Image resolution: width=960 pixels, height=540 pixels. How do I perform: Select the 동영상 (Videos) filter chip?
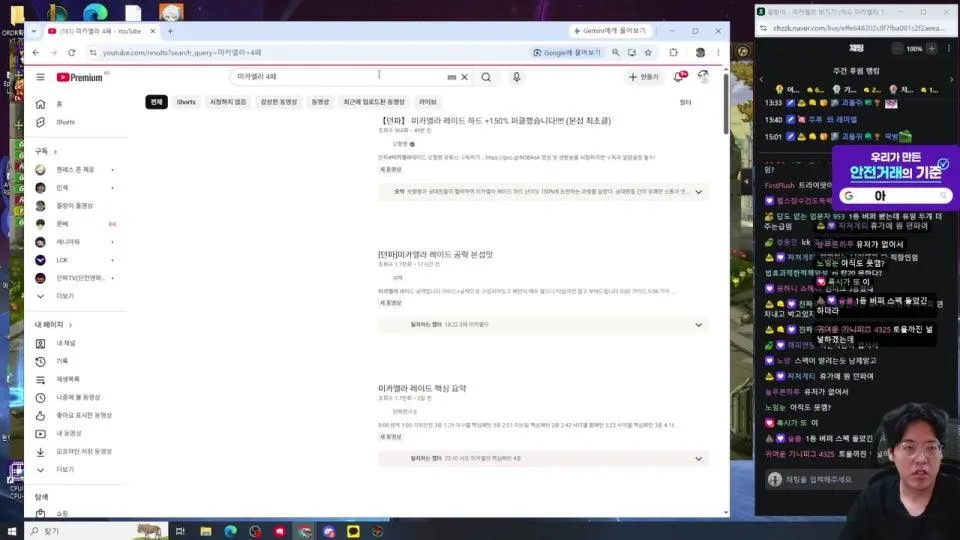pos(320,102)
